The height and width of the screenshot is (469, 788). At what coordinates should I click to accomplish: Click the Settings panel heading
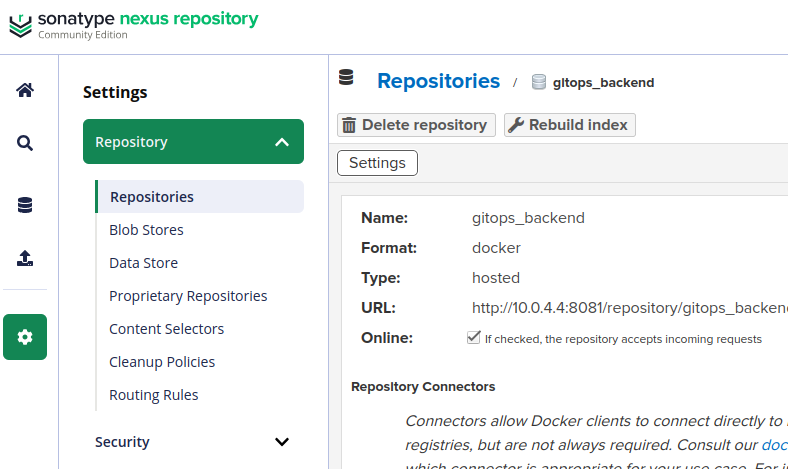coord(115,92)
